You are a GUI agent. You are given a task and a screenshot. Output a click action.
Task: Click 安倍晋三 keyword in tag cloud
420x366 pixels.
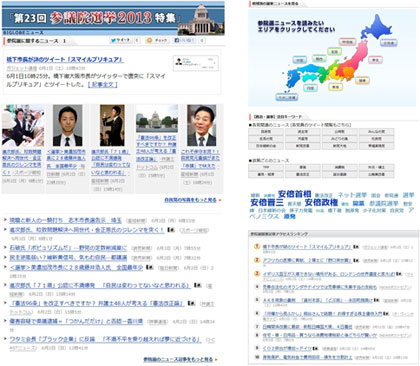(x=267, y=203)
